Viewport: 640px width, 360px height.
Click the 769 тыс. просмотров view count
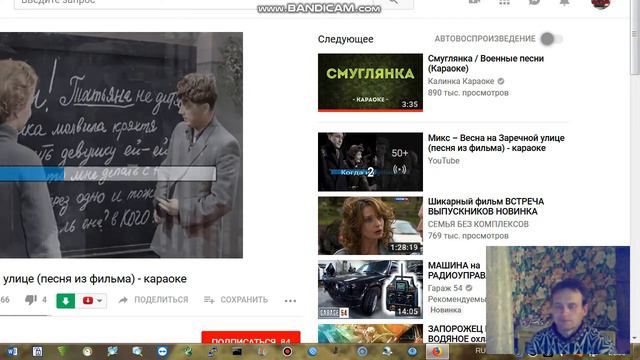tap(468, 236)
